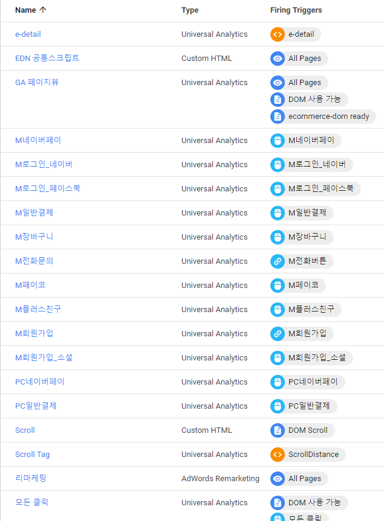Viewport: 384px width, 521px height.
Task: Click the DOM 사용 가능 icon in 모든 클릭 row
Action: [x=277, y=503]
